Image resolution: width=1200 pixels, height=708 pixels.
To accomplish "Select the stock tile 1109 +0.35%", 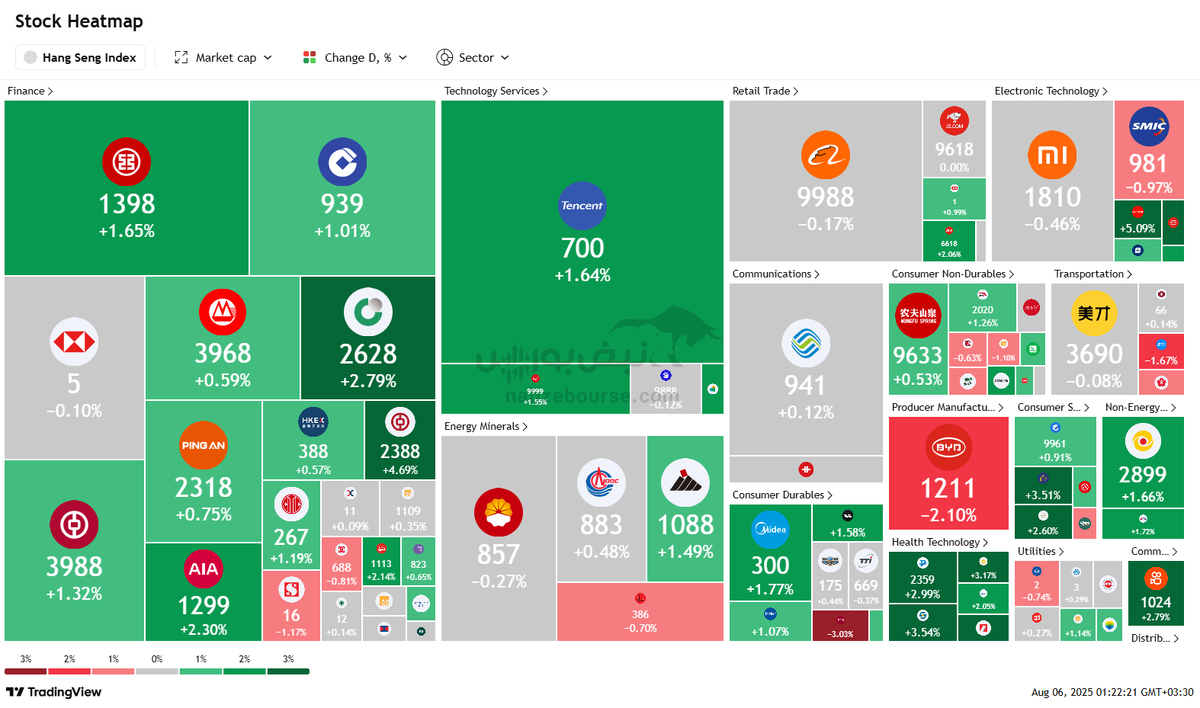I will [410, 508].
